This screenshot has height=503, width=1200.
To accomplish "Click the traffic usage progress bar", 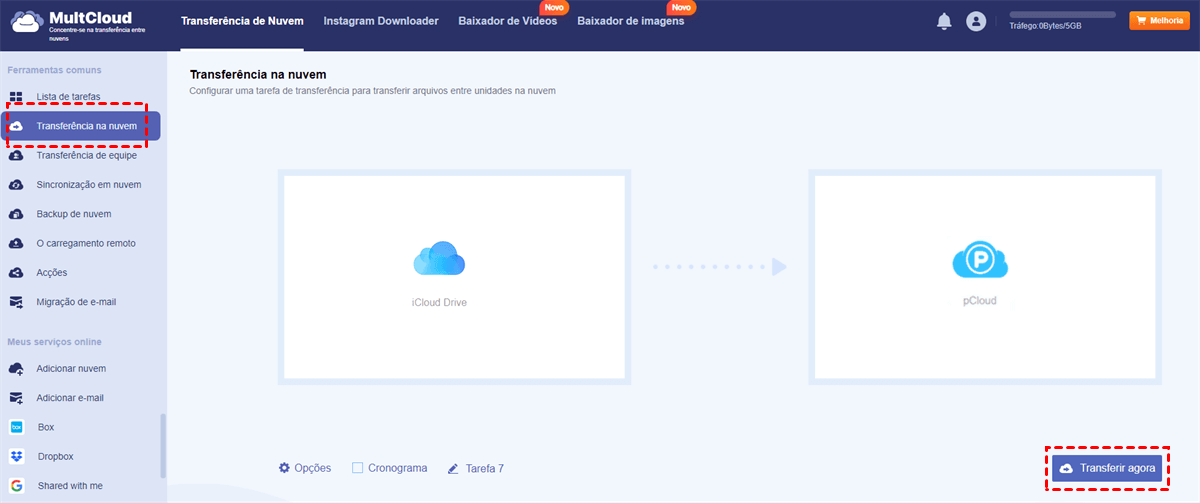I will [1063, 14].
